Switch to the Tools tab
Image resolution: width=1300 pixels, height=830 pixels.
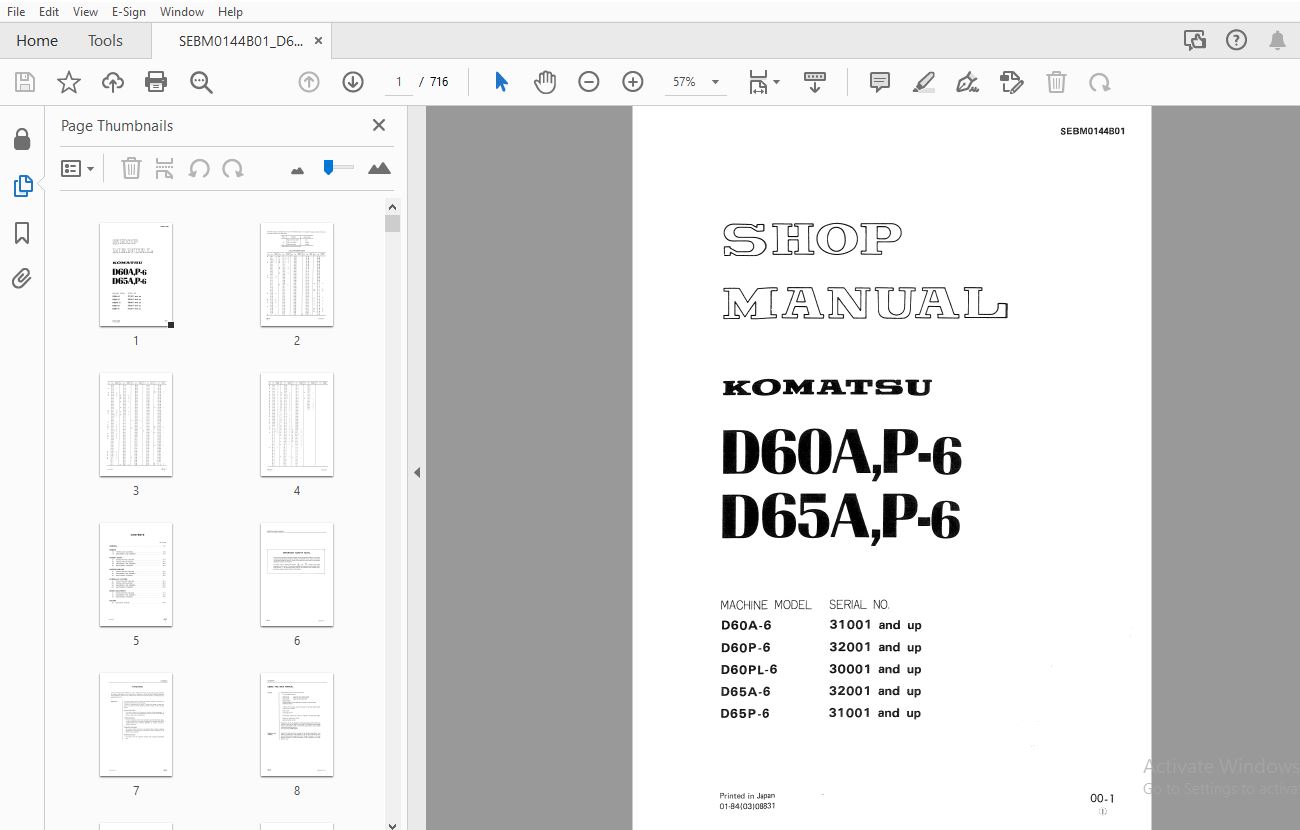[x=105, y=40]
